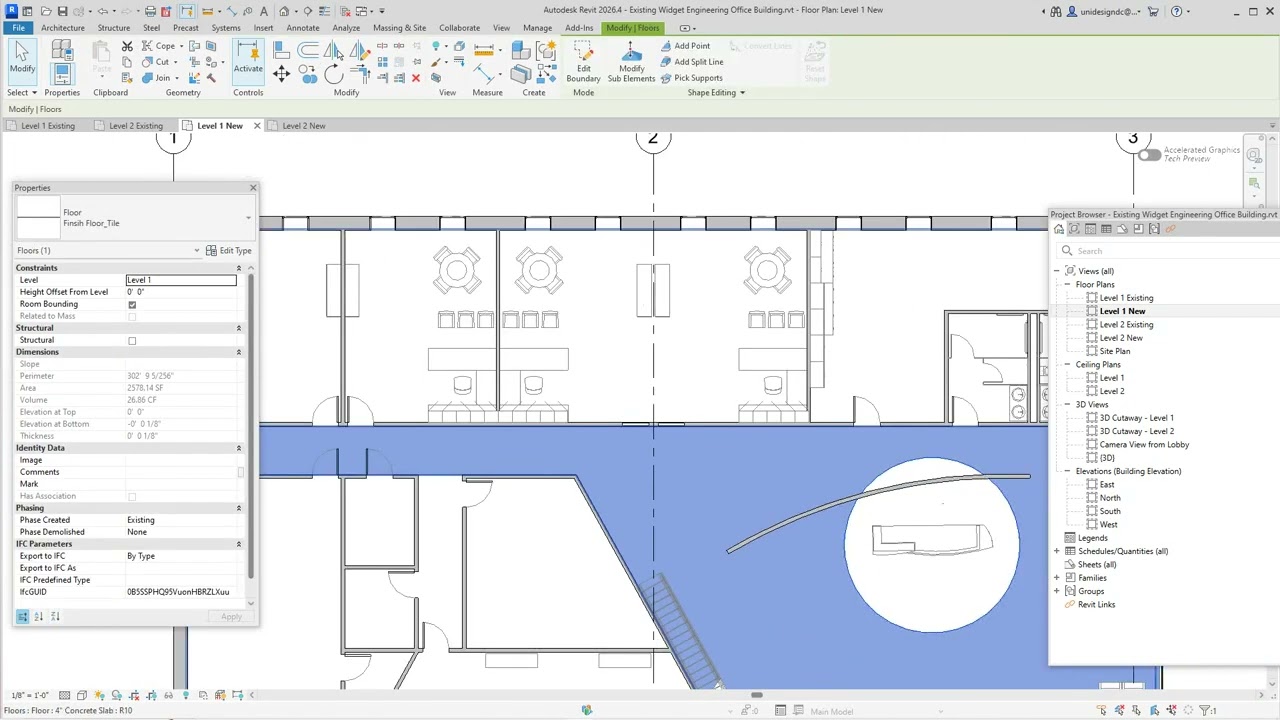Click the Edit Type button
Image resolution: width=1280 pixels, height=720 pixels.
[229, 250]
